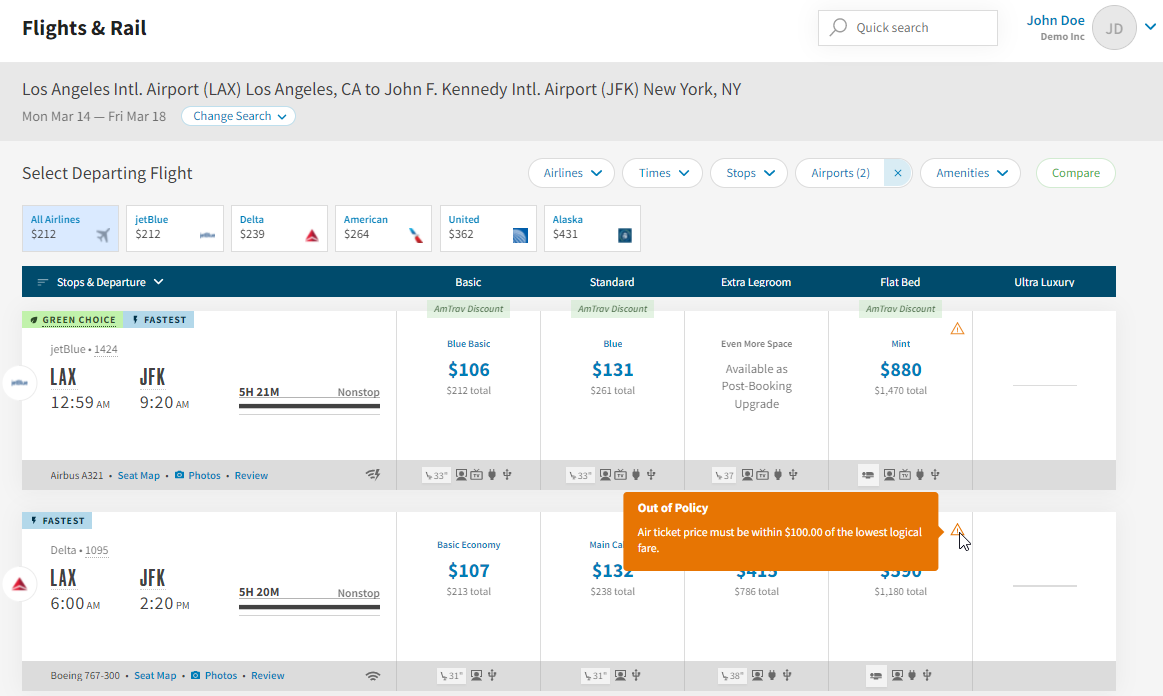Select the Alaska $431 airline tab
1163x696 pixels.
pyautogui.click(x=593, y=228)
